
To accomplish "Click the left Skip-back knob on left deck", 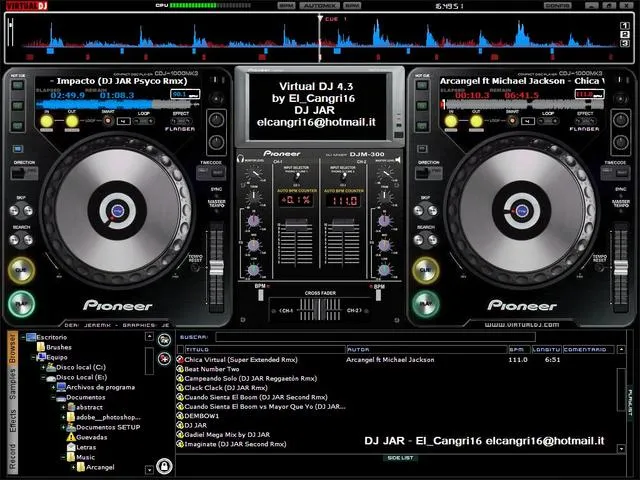I will click(x=14, y=211).
